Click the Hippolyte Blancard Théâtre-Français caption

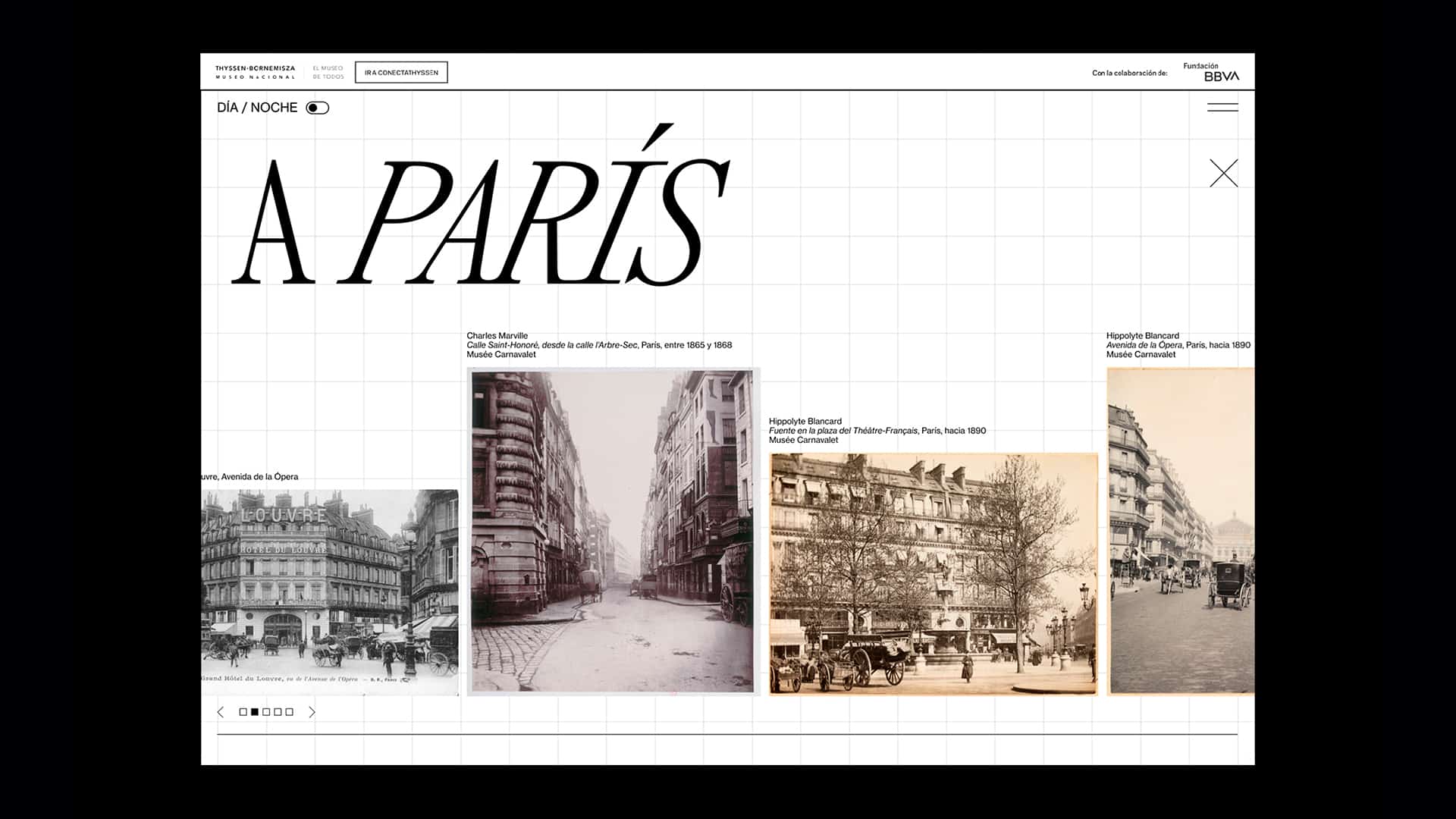877,431
